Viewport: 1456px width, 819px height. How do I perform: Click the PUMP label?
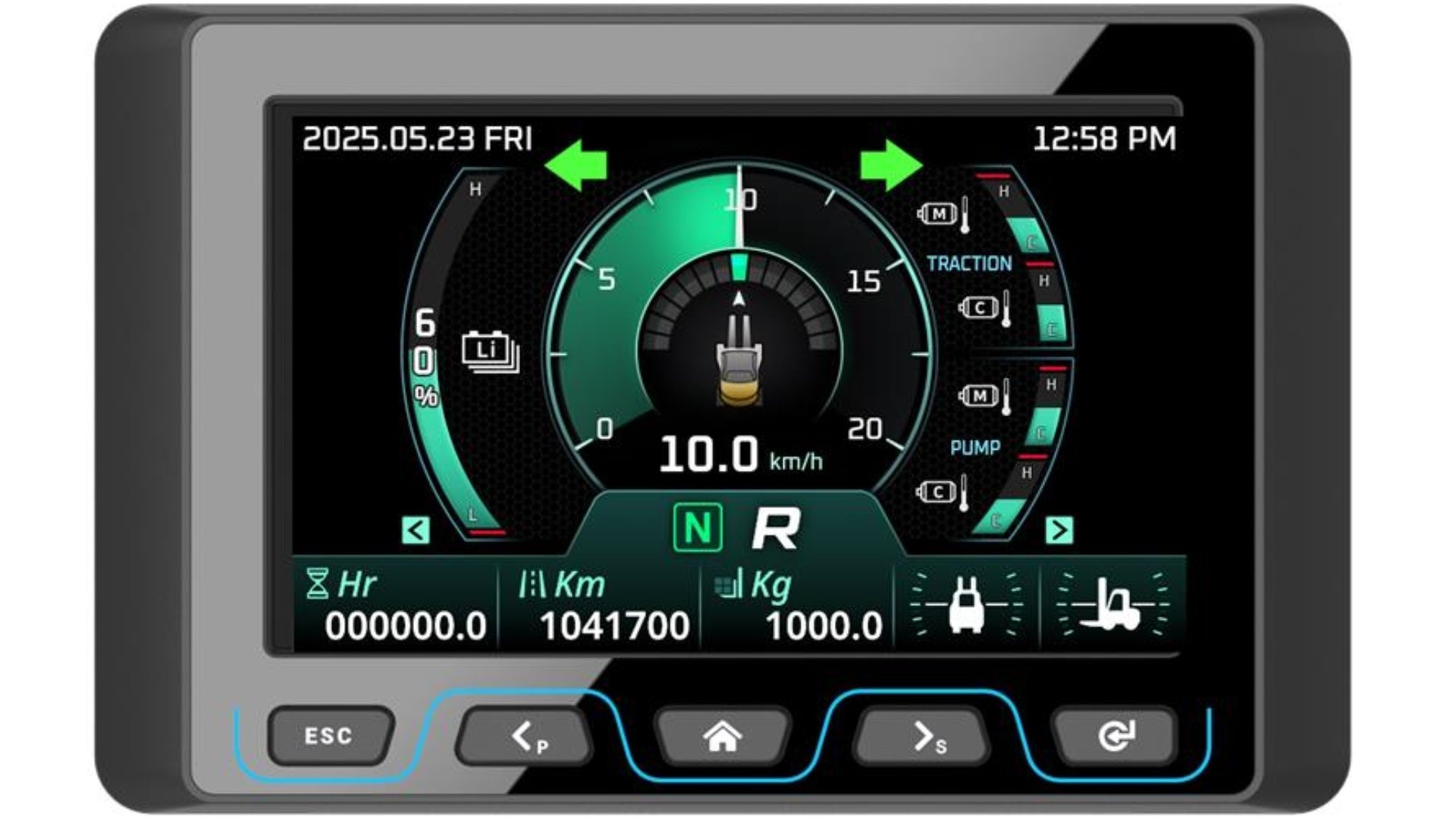(x=975, y=448)
